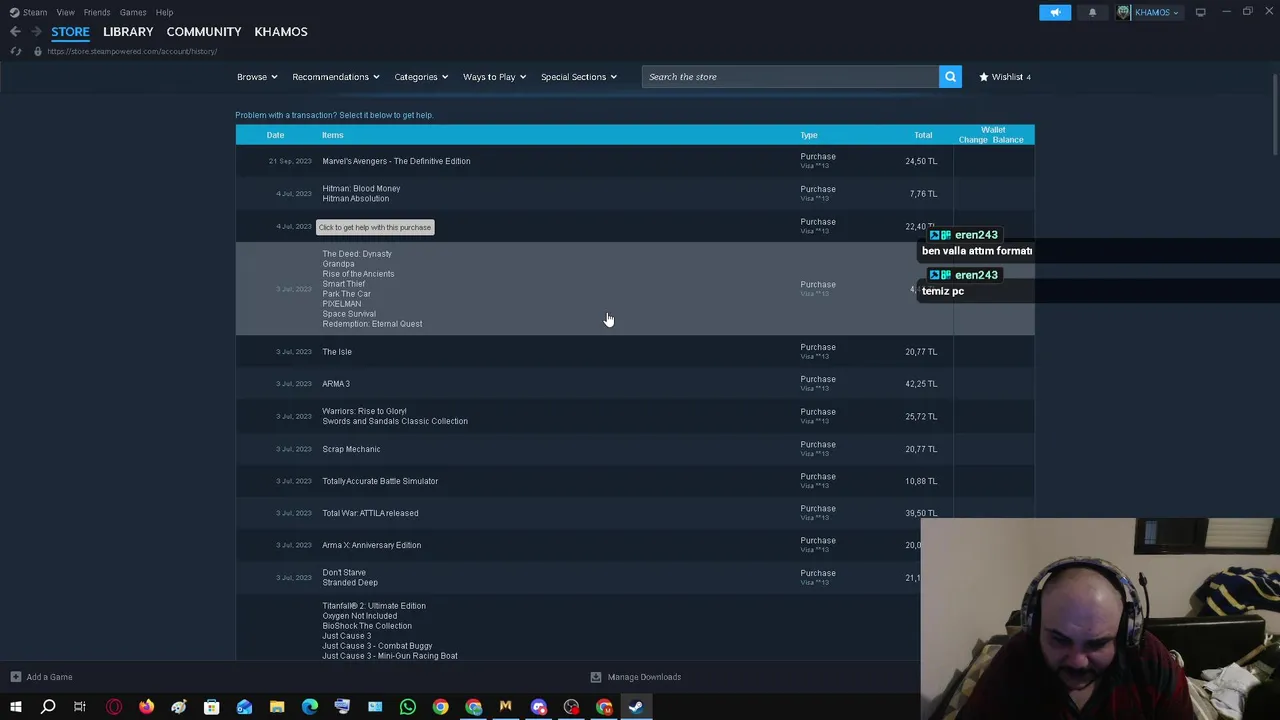1280x720 pixels.
Task: Launch Firefox from taskbar
Action: click(146, 708)
